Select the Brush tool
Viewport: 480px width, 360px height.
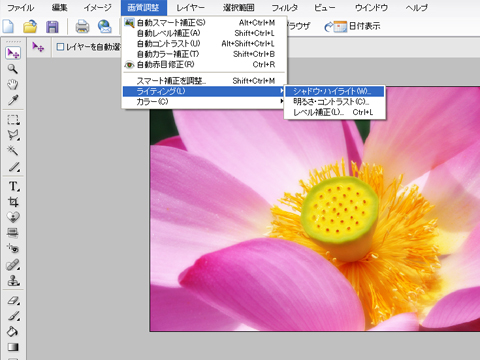(13, 316)
